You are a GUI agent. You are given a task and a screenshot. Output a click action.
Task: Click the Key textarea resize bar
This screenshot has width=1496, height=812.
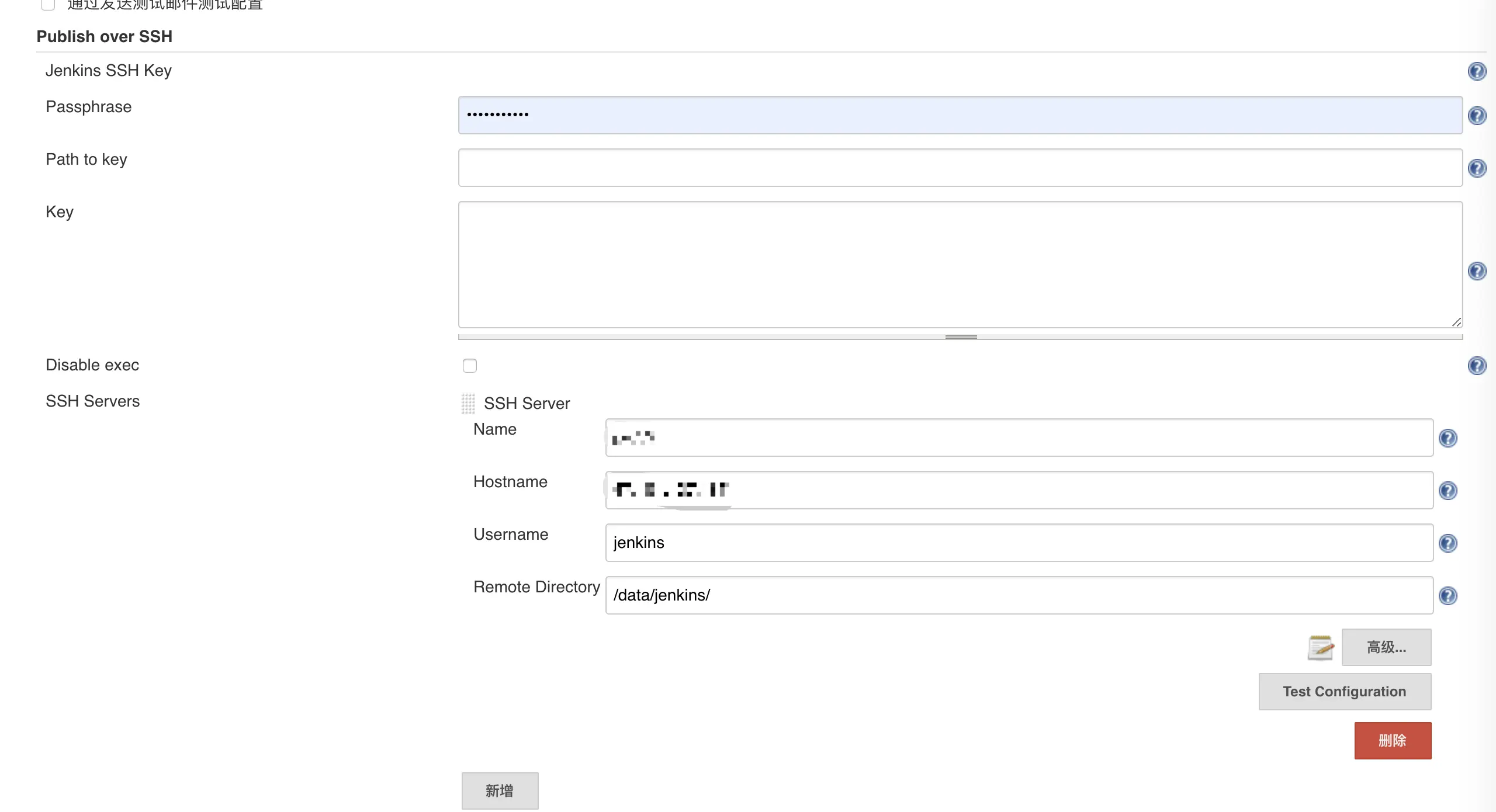pos(961,337)
